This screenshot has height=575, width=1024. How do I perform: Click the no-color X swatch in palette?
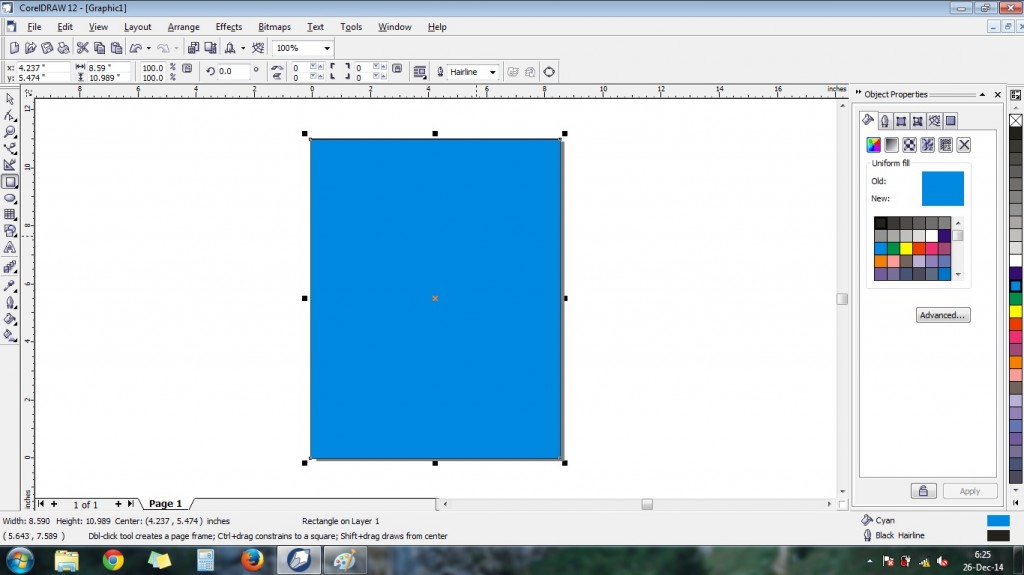tap(1016, 120)
